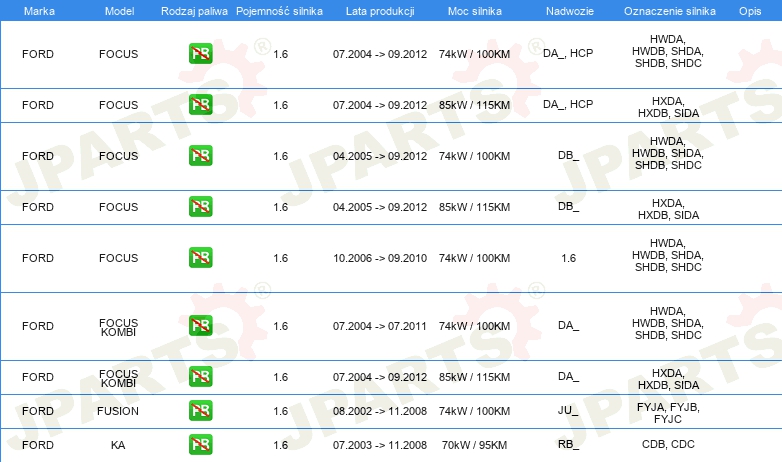Click the Oznaczenie silnika column header
Screen dimensions: 782x462
(670, 11)
